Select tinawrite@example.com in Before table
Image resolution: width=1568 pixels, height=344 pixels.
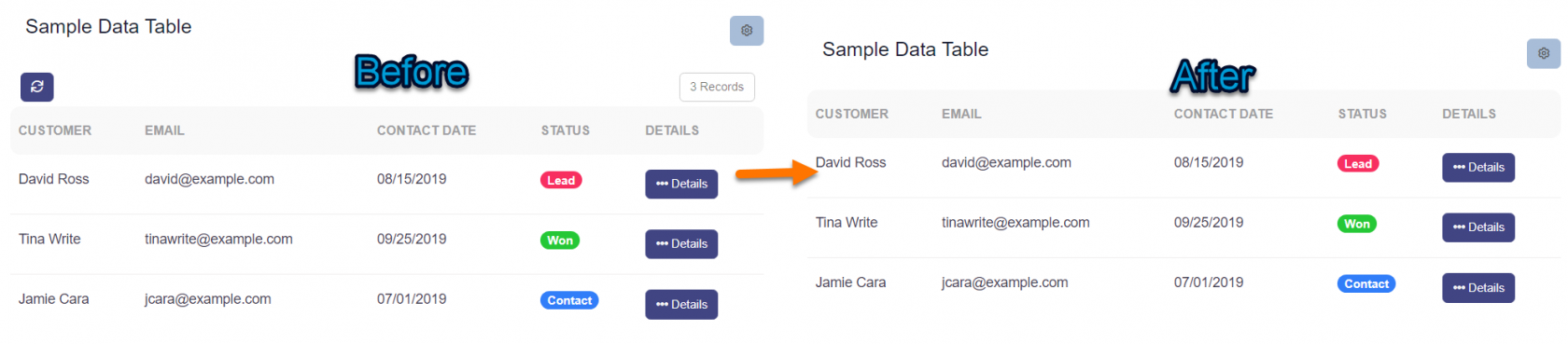tap(218, 239)
